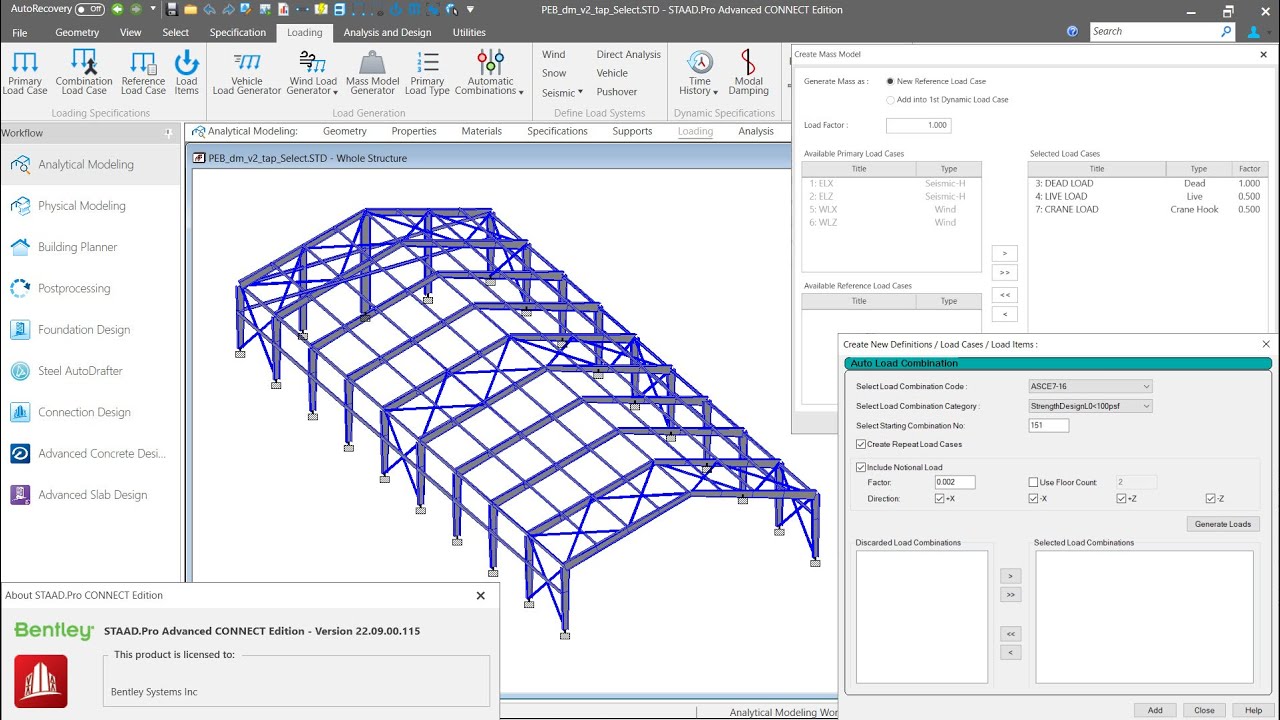1280x720 pixels.
Task: Click the Generate Loads button
Action: coord(1223,523)
